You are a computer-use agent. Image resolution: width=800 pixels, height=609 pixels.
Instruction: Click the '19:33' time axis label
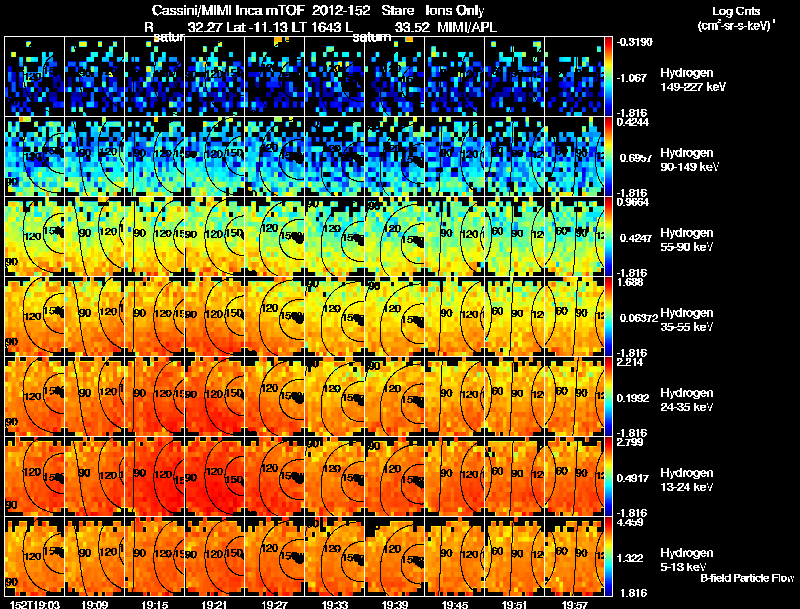335,604
